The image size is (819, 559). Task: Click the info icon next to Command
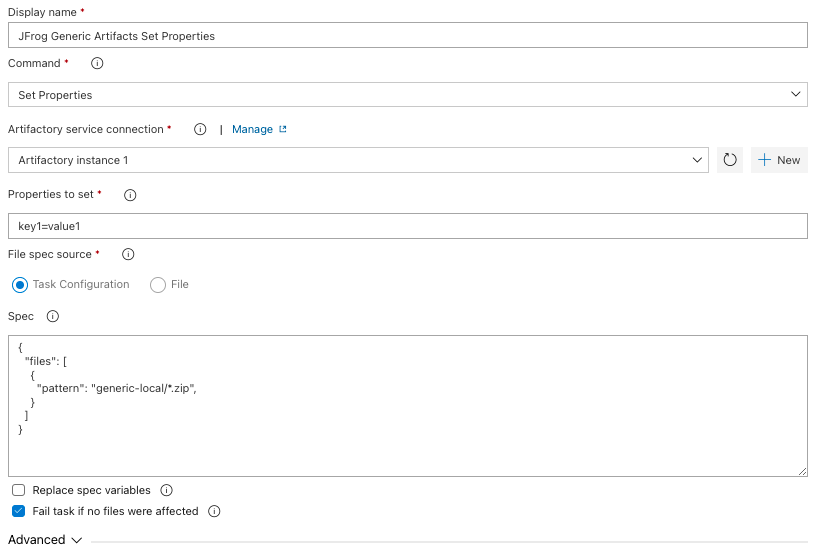pyautogui.click(x=97, y=63)
